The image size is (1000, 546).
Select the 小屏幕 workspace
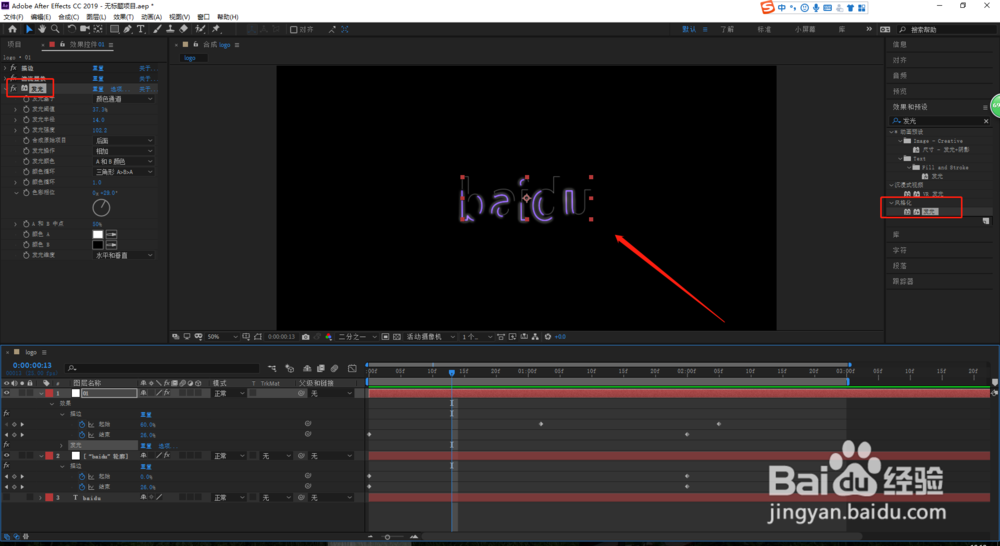(x=804, y=30)
